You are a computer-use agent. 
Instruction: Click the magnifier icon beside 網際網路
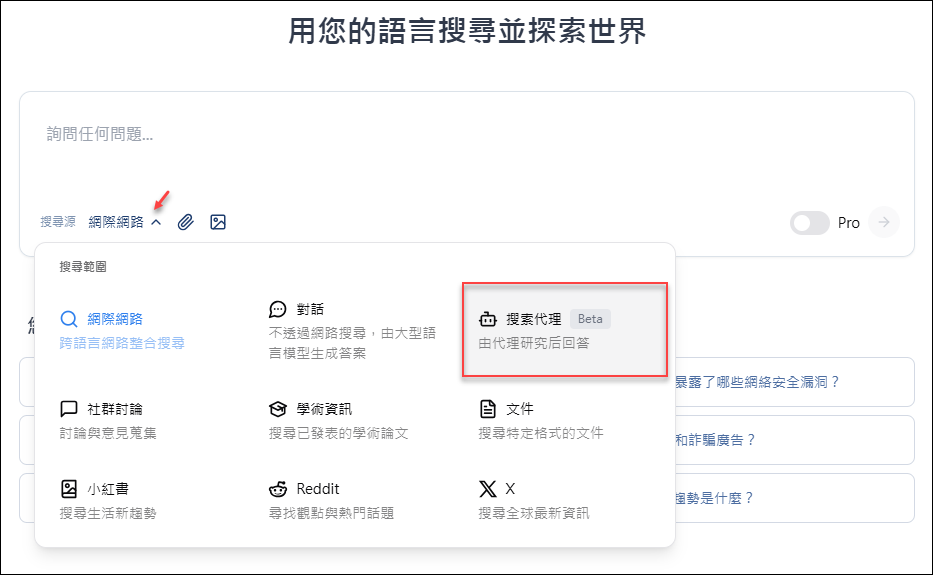click(69, 319)
